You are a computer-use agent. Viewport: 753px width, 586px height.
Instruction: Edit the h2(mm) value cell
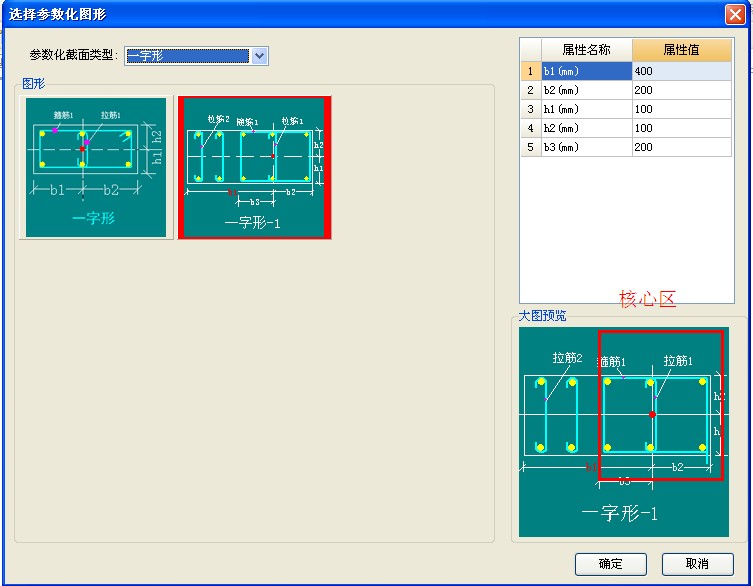[681, 128]
